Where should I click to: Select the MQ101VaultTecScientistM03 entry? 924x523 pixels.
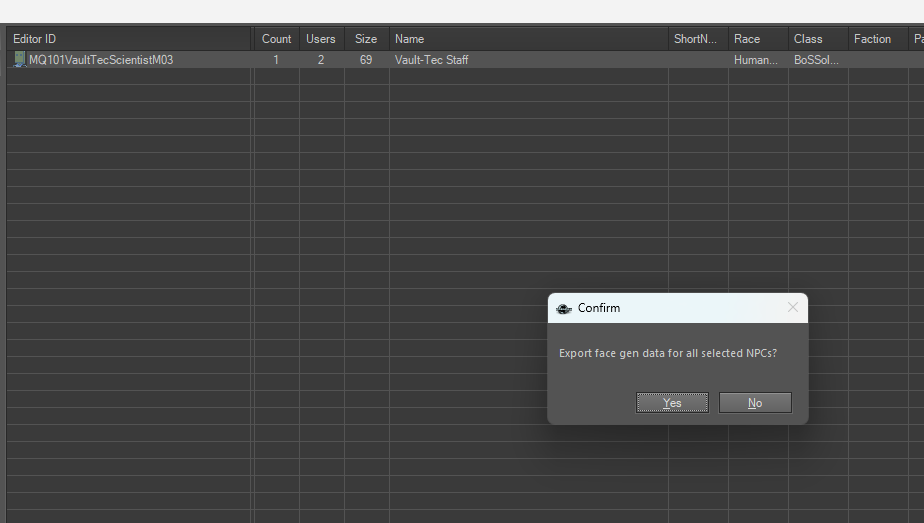[101, 60]
